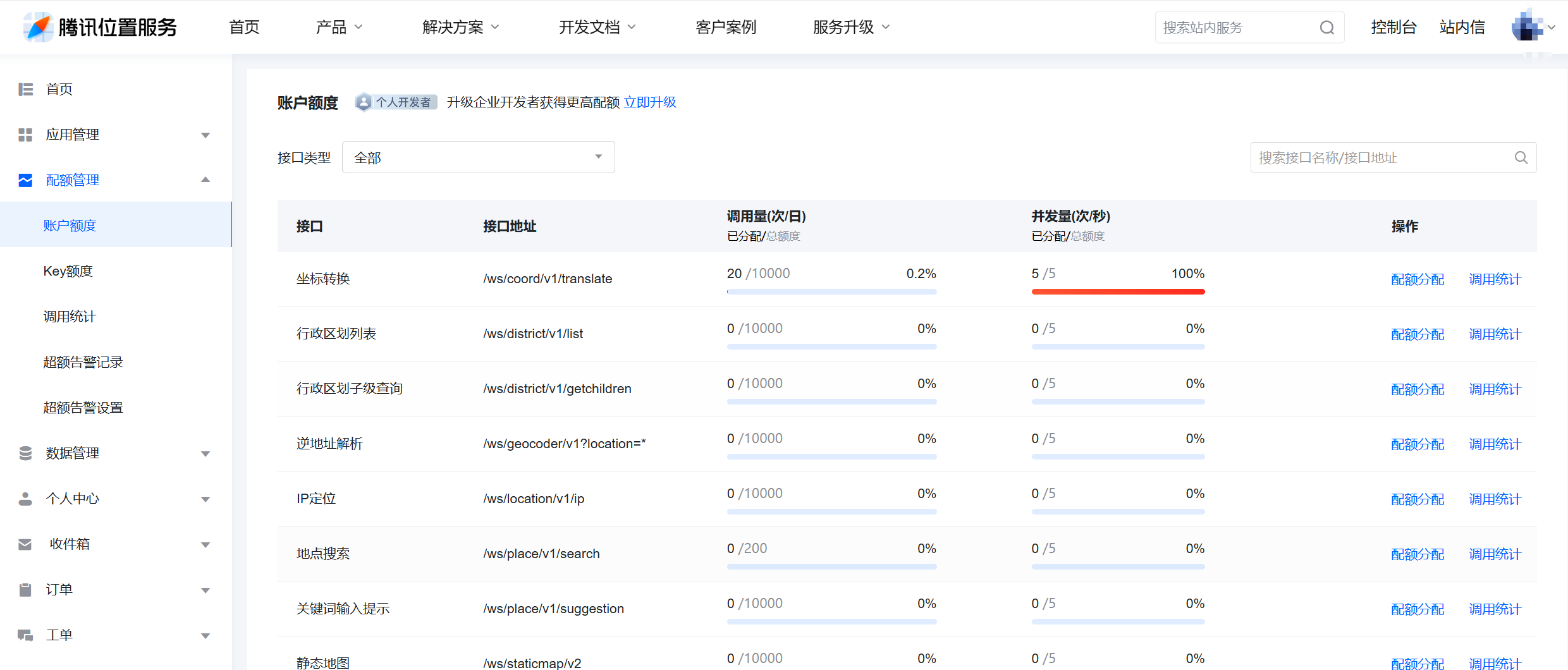Click the 调用量(次/日) column header

click(x=766, y=216)
